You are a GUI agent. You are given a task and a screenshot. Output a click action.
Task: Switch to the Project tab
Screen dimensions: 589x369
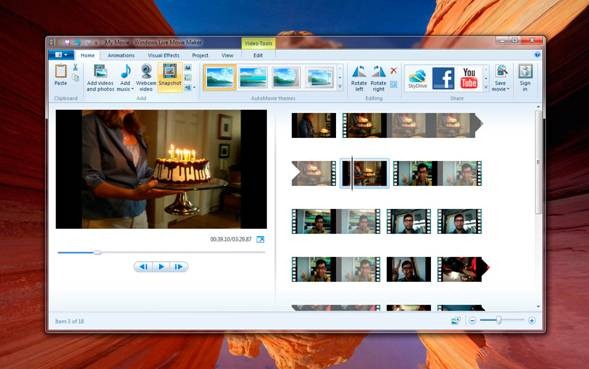pyautogui.click(x=200, y=55)
